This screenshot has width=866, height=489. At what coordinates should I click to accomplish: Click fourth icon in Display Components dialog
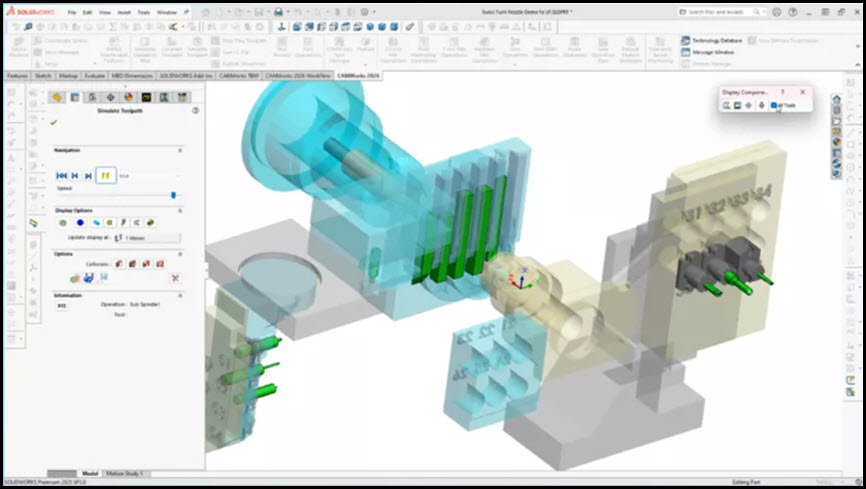761,105
